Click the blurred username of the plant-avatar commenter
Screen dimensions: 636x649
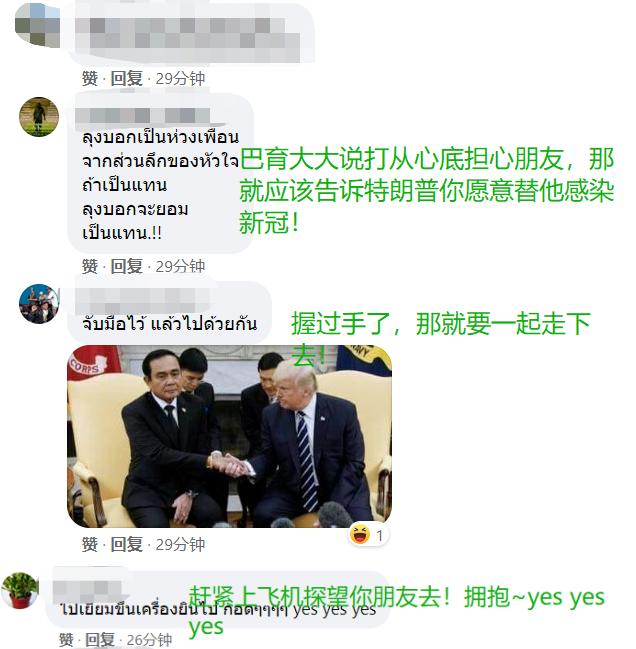point(87,588)
